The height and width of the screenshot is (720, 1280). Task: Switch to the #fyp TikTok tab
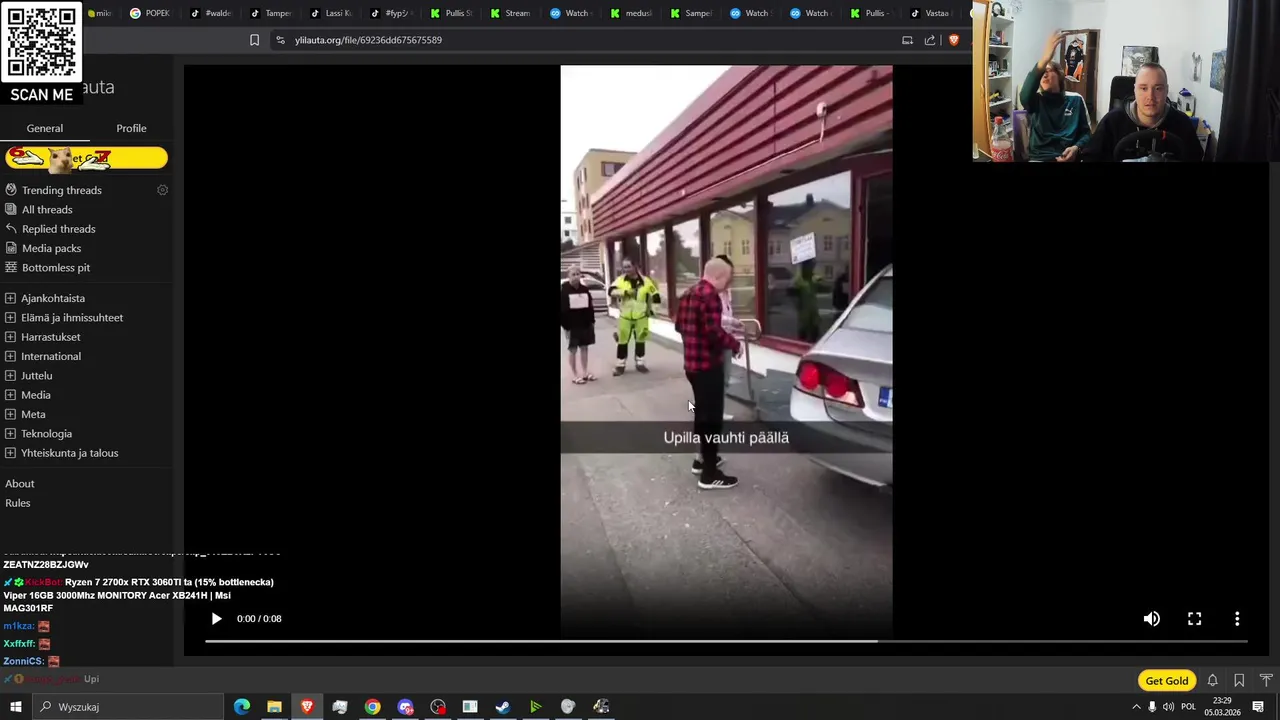click(392, 13)
